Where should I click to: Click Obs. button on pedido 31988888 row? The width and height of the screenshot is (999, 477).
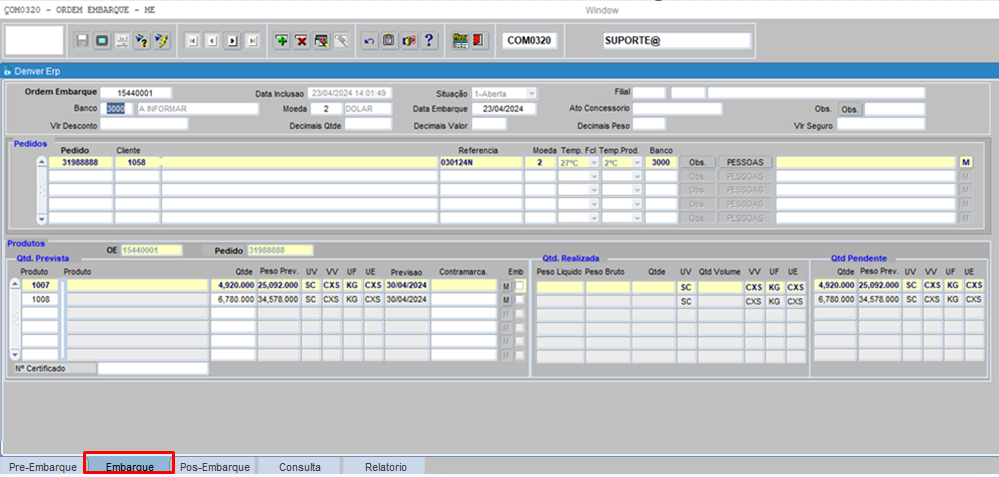pos(698,162)
